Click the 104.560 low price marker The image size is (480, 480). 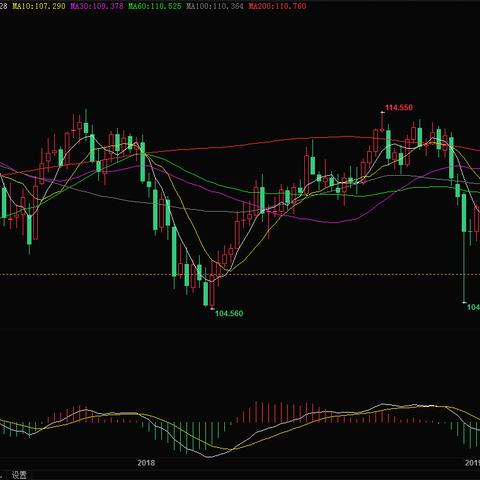point(229,313)
